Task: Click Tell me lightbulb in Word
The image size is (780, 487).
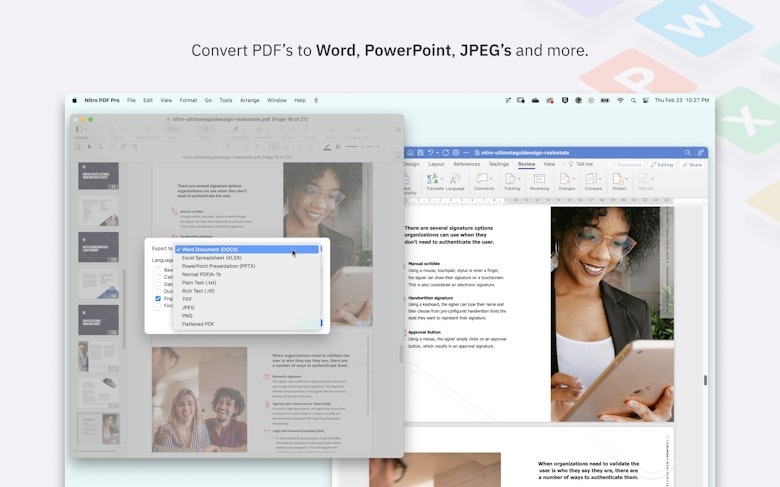Action: (571, 164)
